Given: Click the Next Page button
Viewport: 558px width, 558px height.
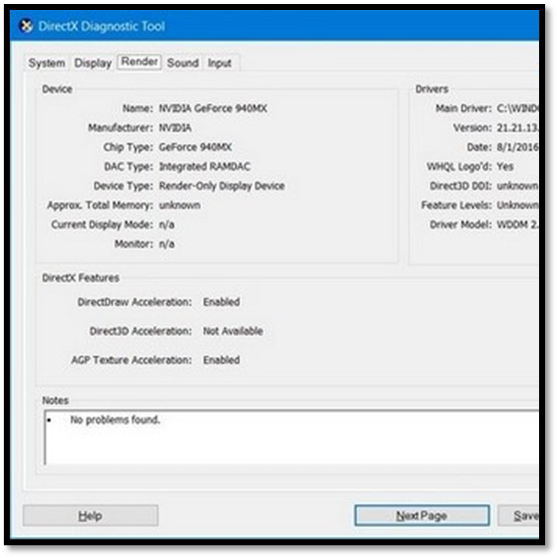Looking at the screenshot, I should coord(422,515).
